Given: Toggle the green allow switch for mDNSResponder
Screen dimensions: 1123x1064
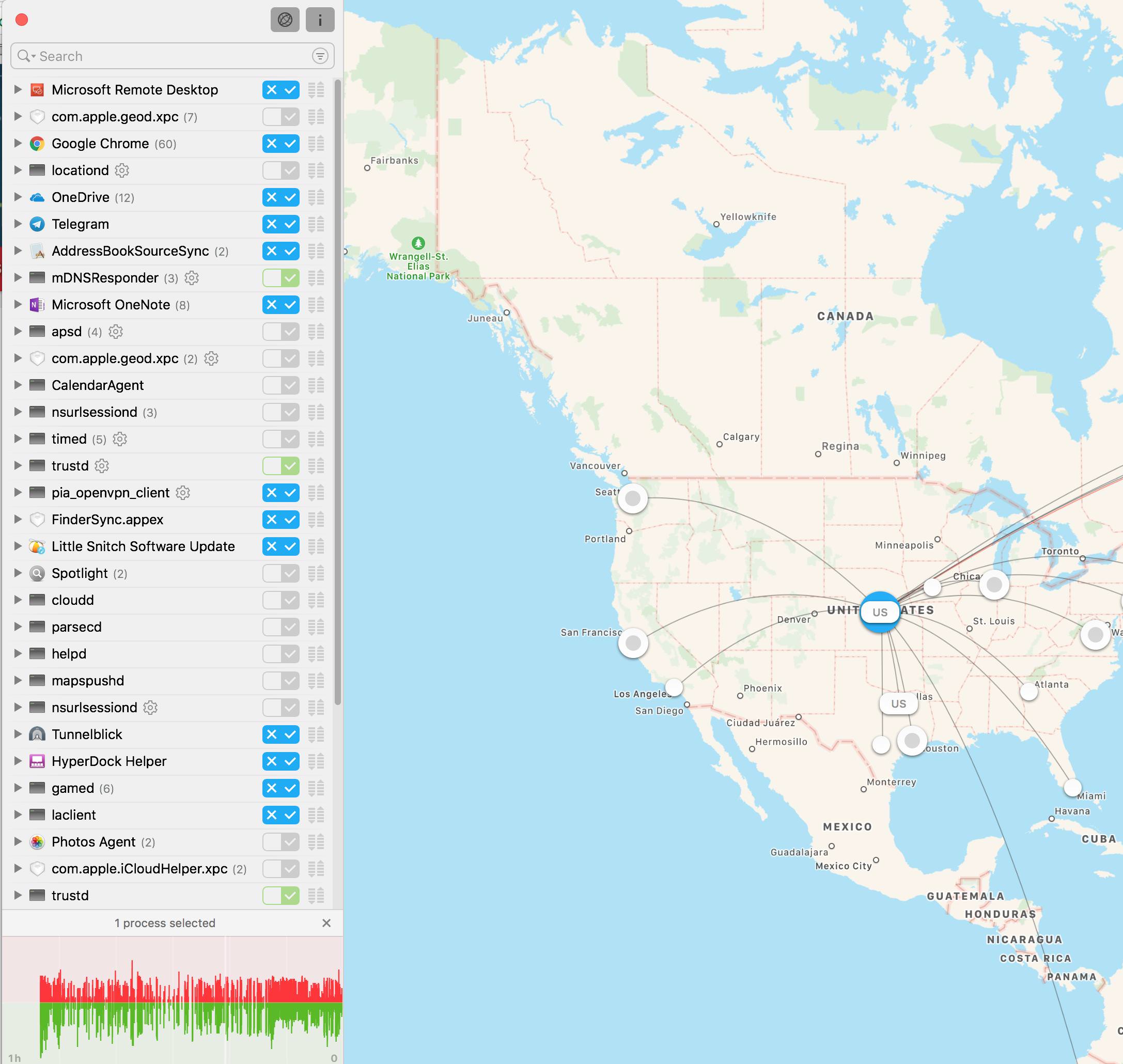Looking at the screenshot, I should coord(281,278).
